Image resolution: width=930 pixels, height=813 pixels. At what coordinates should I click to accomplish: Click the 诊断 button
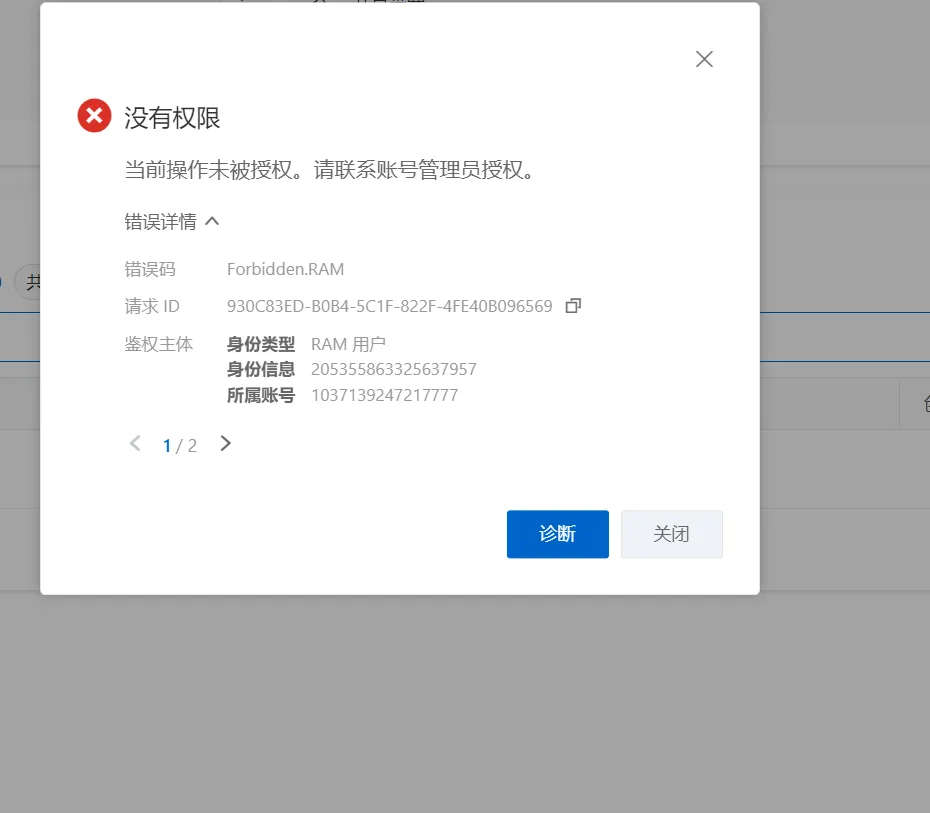(x=557, y=534)
